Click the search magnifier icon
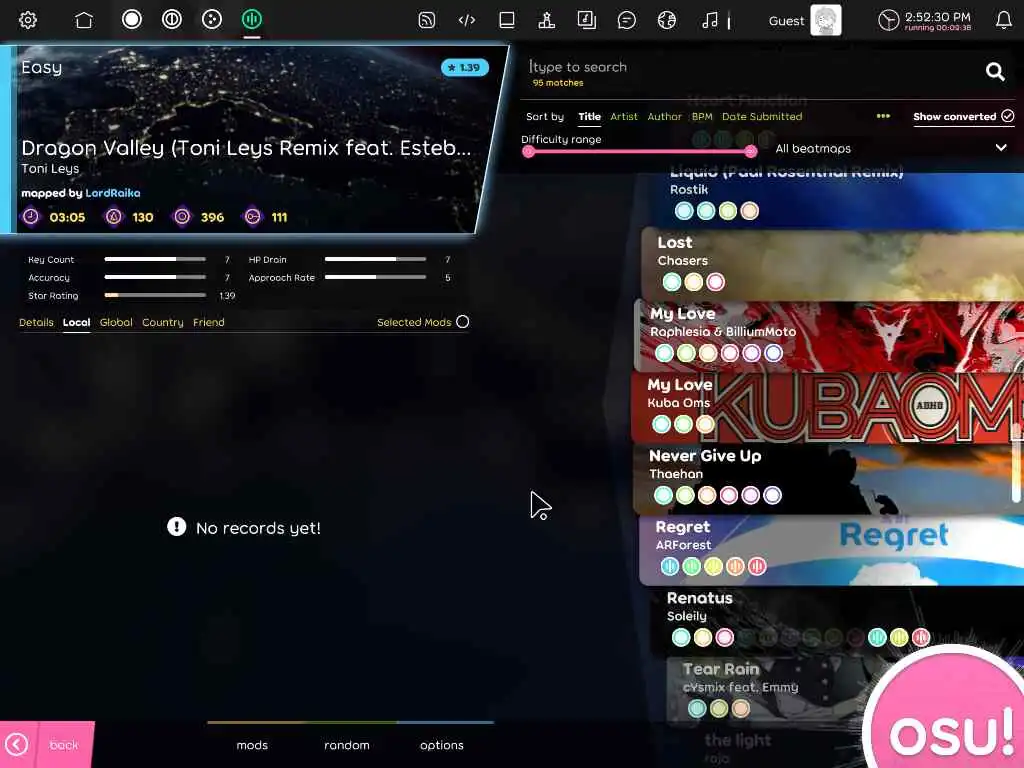Image resolution: width=1024 pixels, height=768 pixels. pos(995,71)
